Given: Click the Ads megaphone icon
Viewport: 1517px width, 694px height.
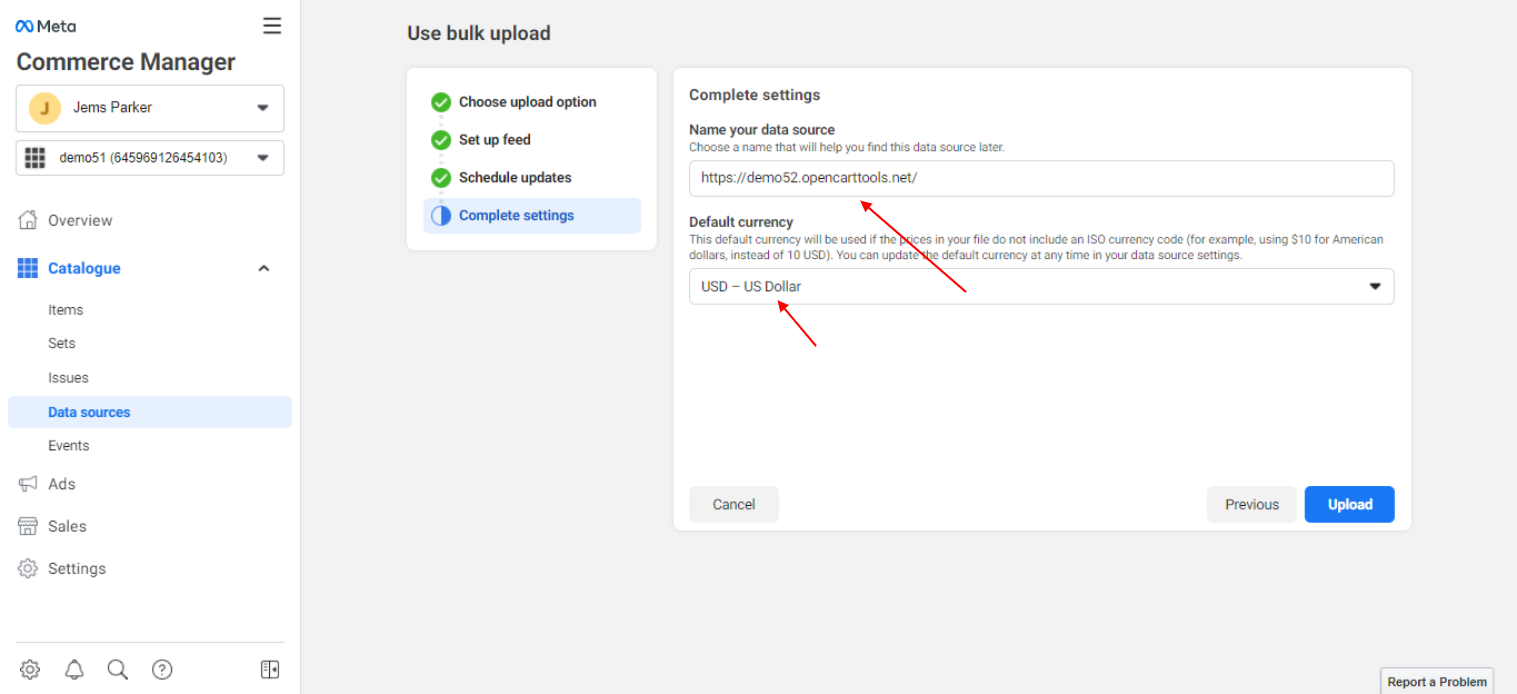Looking at the screenshot, I should point(28,484).
